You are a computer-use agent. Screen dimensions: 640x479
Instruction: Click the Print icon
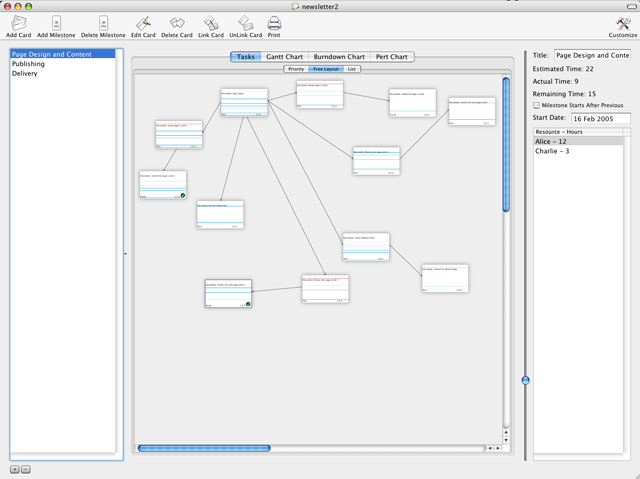tap(274, 22)
